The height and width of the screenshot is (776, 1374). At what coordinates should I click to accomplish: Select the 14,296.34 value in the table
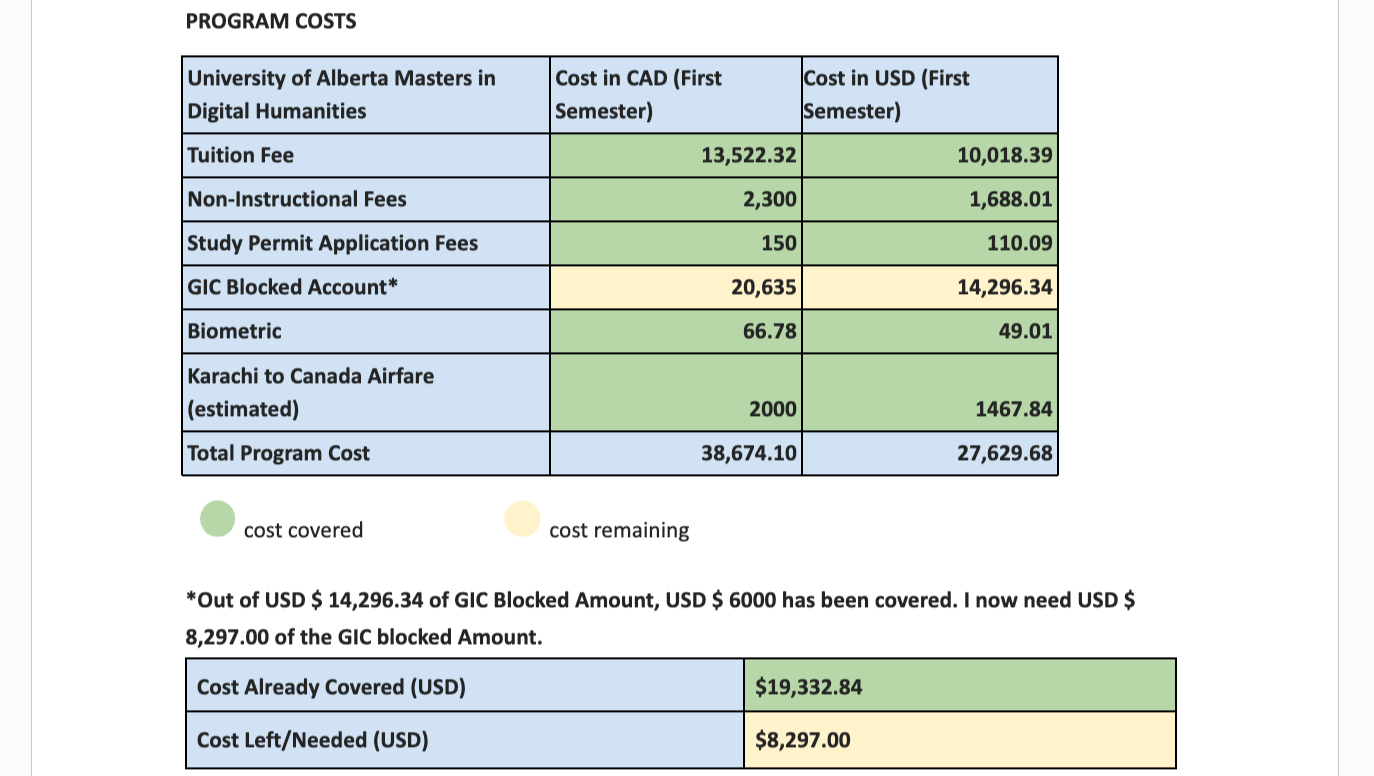(x=1005, y=287)
